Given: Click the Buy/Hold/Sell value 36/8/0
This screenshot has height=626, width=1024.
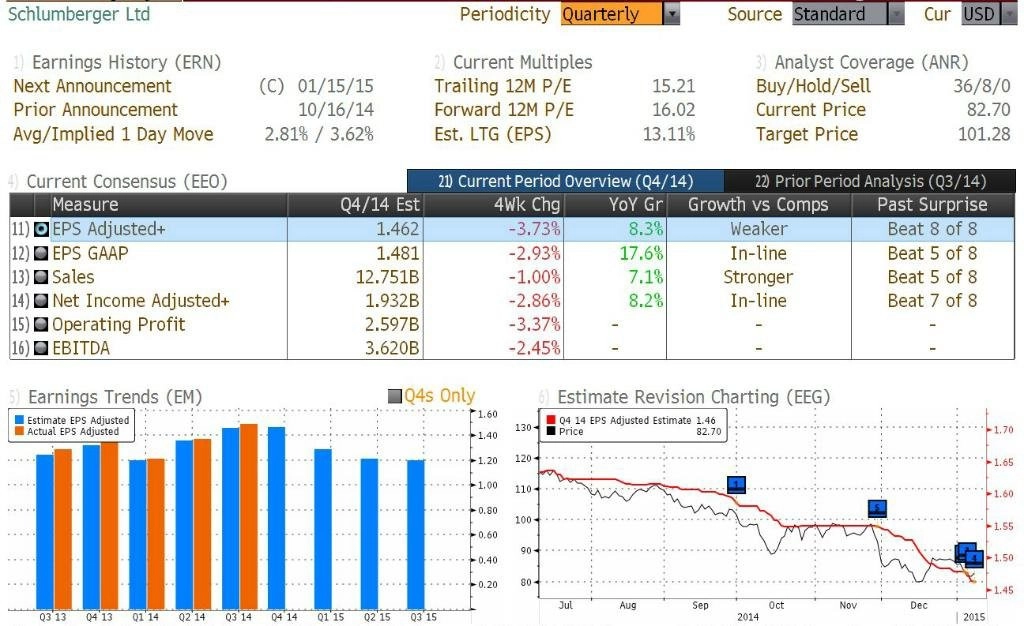Looking at the screenshot, I should coord(982,86).
